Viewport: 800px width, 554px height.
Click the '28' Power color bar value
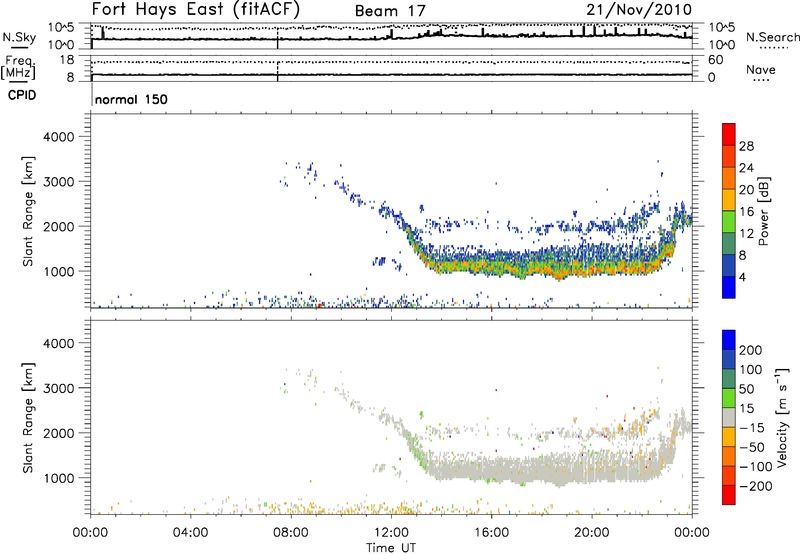pos(746,146)
